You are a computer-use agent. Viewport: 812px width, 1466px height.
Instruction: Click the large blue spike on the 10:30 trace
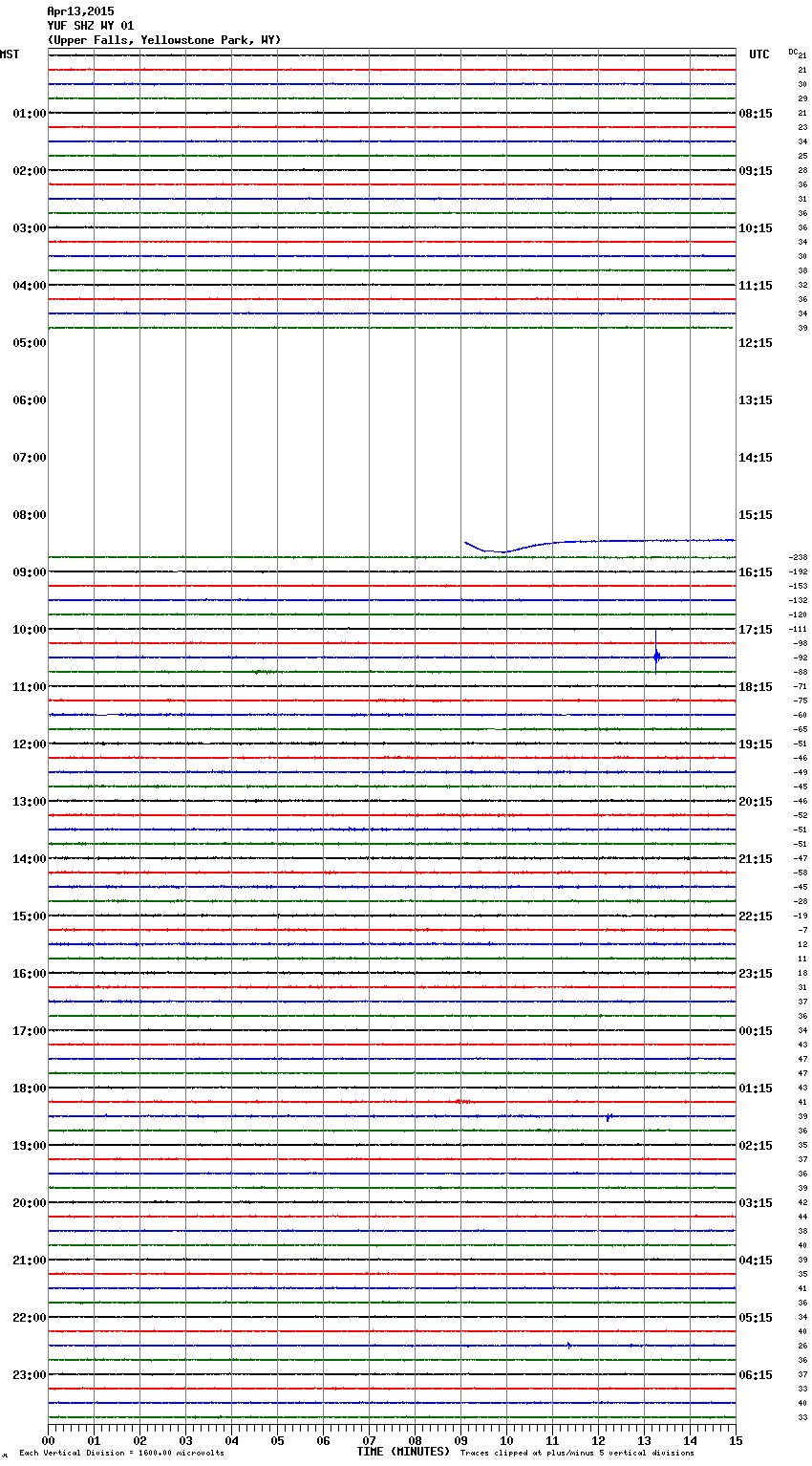click(x=656, y=654)
